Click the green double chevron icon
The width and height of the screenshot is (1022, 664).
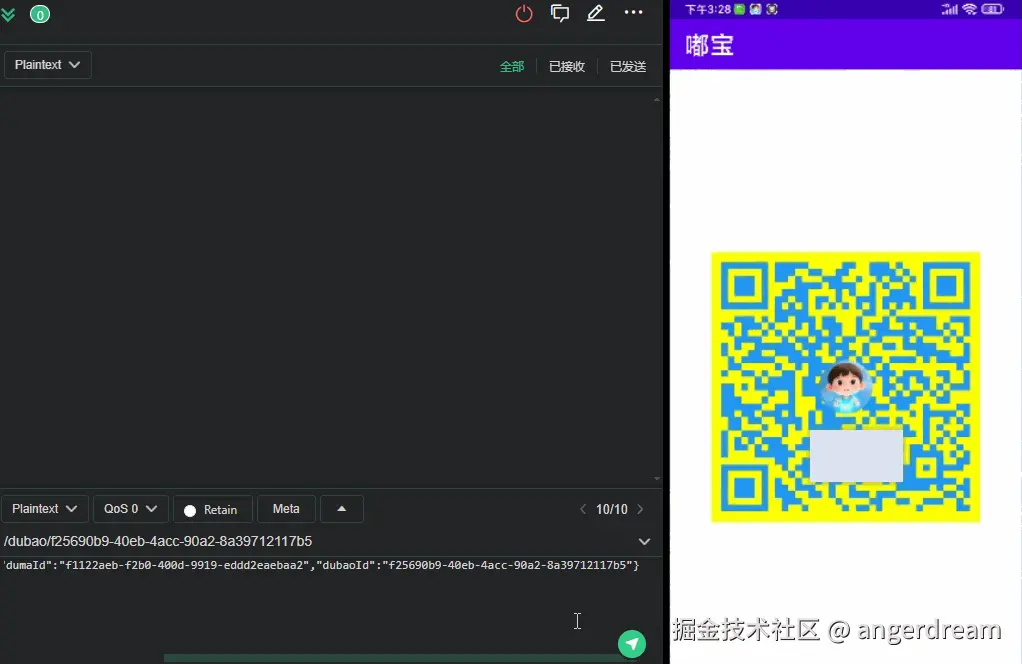tap(8, 14)
